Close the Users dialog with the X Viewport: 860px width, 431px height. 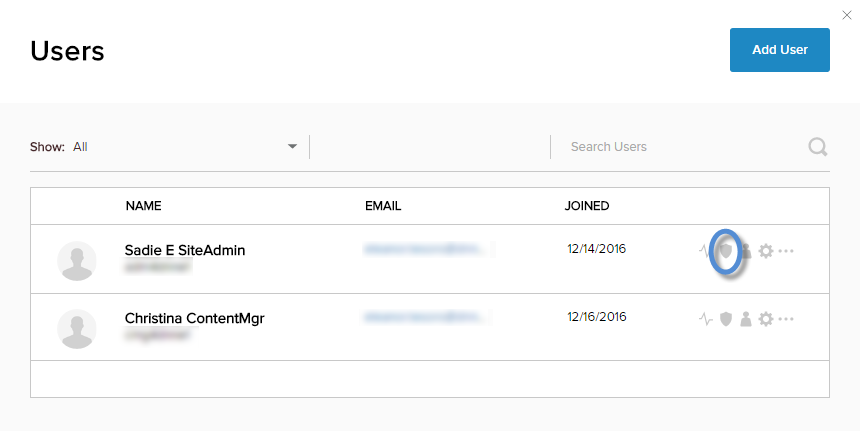click(849, 13)
